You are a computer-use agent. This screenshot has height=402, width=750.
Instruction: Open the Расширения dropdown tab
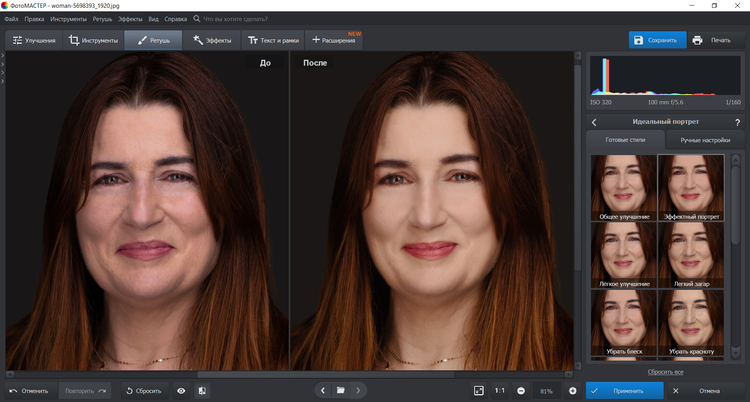click(x=334, y=40)
